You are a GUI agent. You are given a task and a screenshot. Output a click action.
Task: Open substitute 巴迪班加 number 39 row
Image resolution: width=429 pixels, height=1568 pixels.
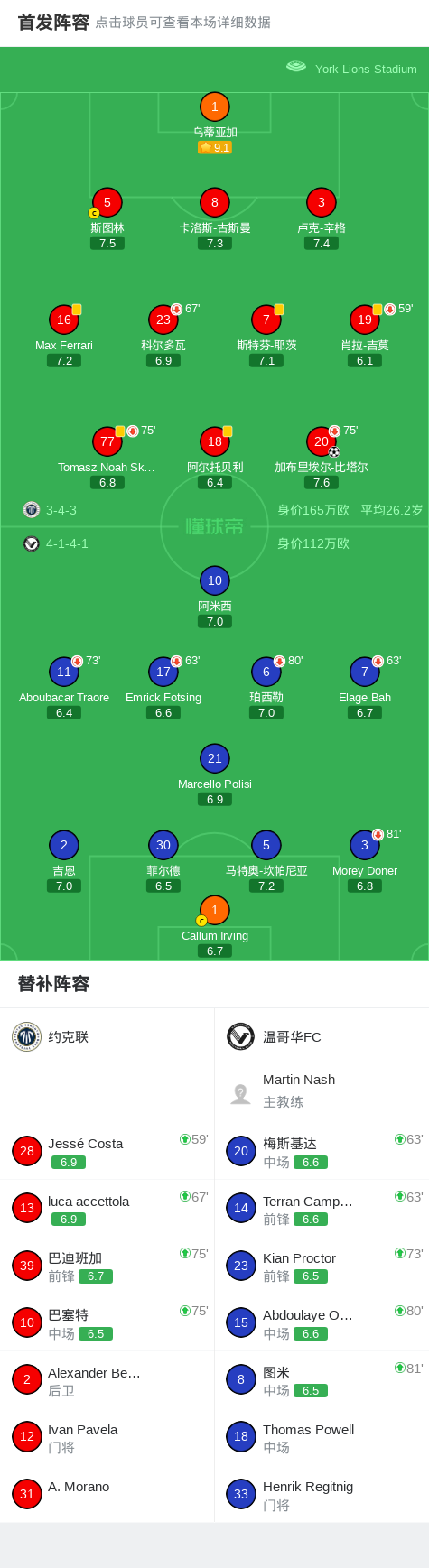107,1266
